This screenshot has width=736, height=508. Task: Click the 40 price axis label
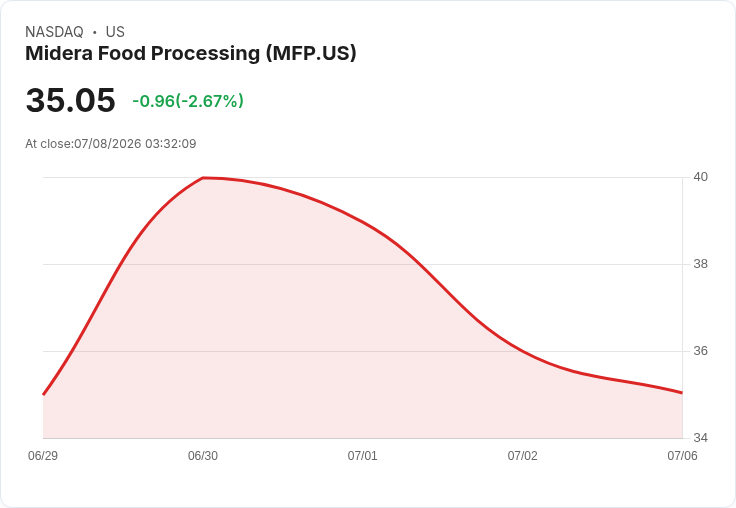tap(701, 177)
